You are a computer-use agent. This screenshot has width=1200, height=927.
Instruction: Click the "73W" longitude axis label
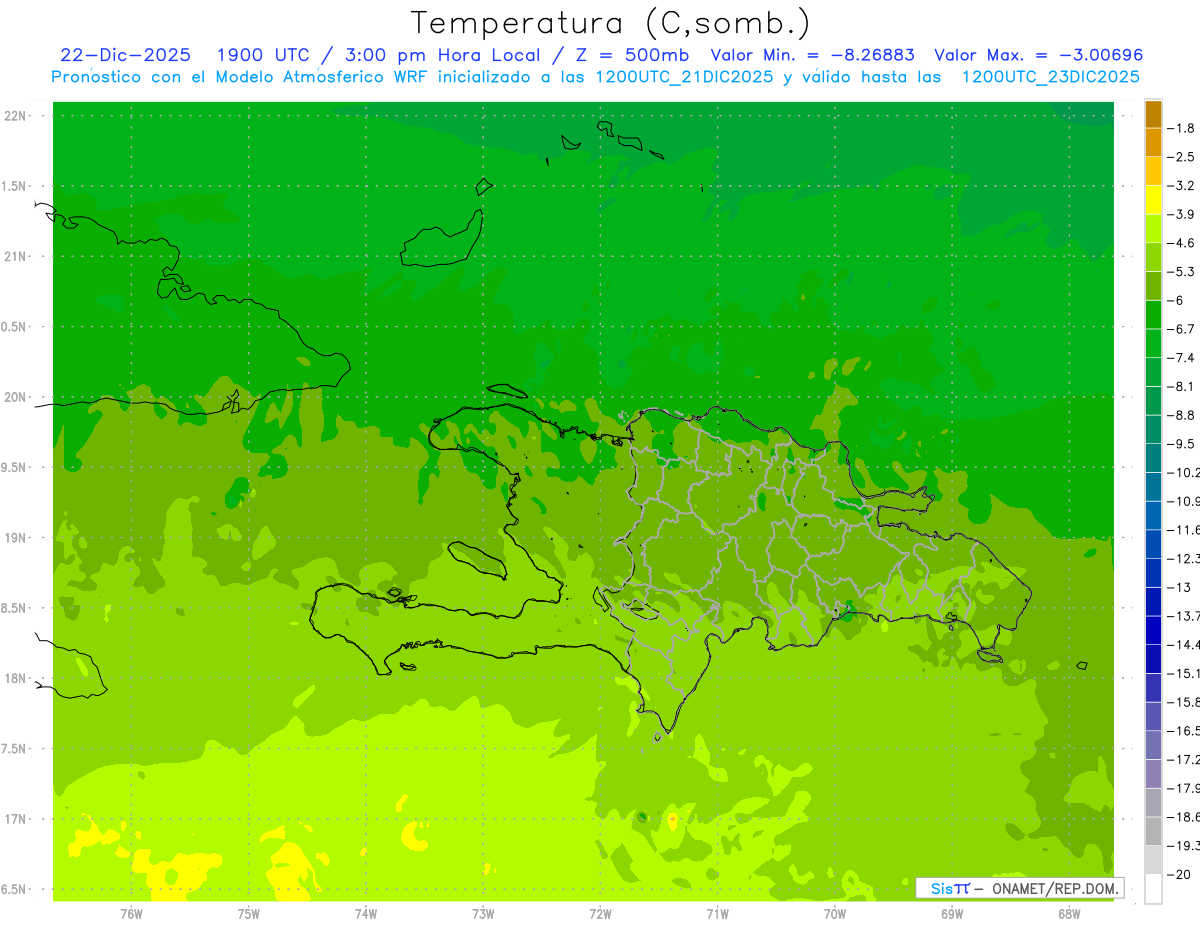click(x=483, y=914)
